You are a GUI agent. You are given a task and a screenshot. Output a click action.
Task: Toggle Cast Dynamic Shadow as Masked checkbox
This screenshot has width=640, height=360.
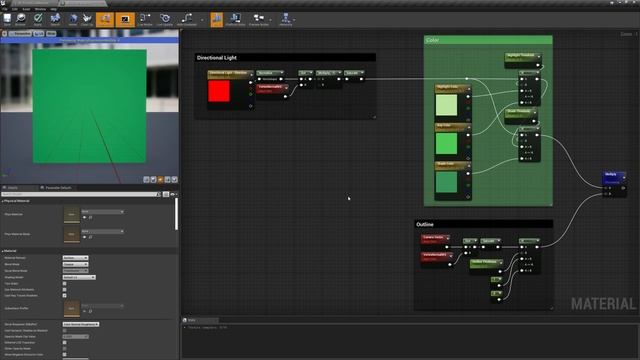64,331
